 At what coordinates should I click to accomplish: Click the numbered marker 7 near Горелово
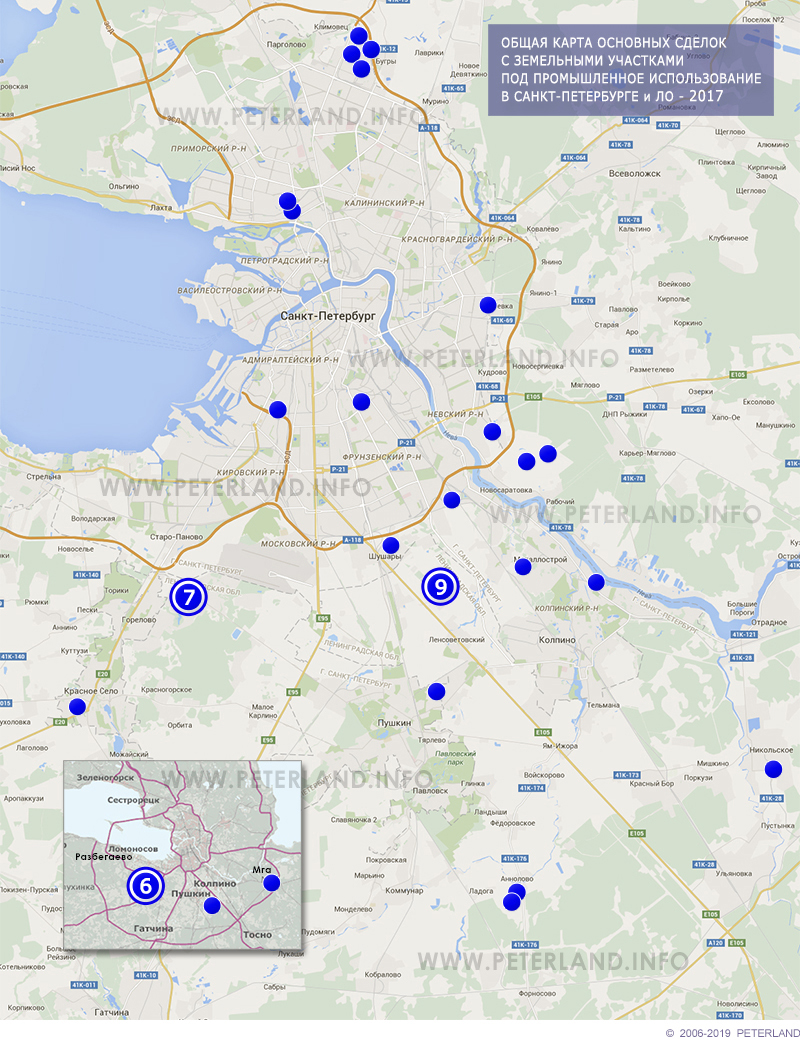pyautogui.click(x=188, y=597)
